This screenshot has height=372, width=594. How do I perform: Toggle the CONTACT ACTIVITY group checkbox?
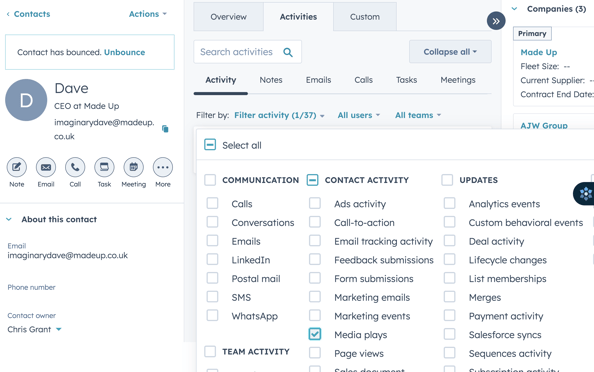coord(313,180)
